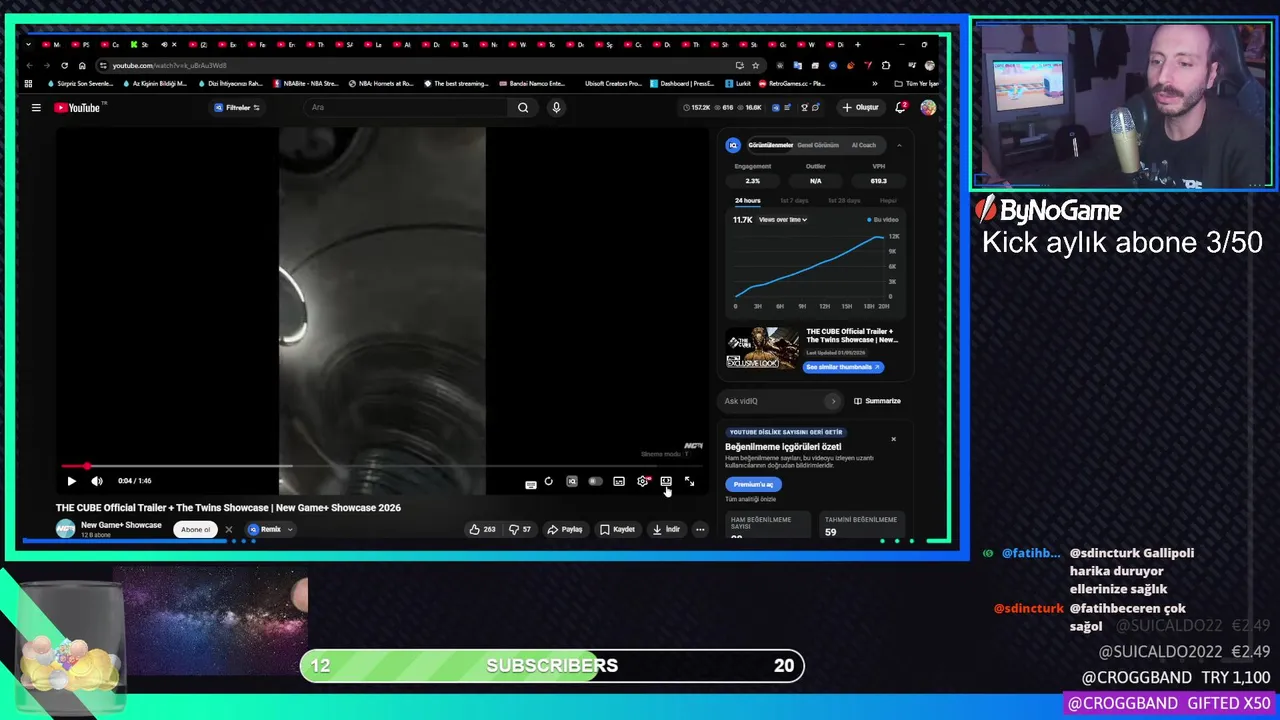Open the Bandai Namco bookmark
The height and width of the screenshot is (720, 1280).
532,84
